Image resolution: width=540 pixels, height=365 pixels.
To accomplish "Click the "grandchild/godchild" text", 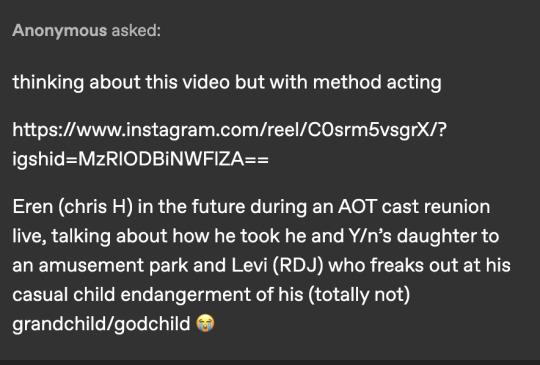I will (x=101, y=324).
